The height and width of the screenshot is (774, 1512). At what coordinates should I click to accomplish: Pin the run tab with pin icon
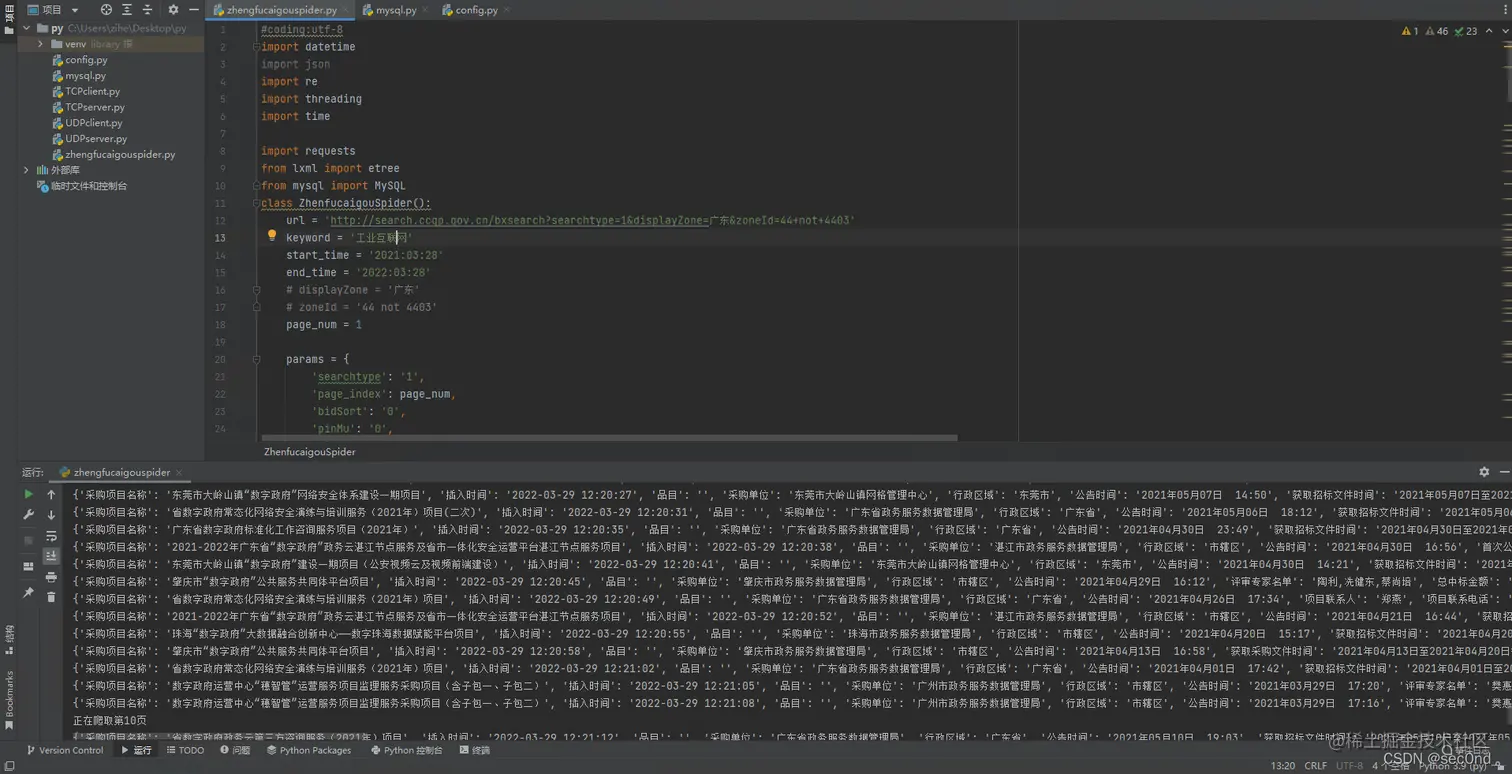pos(28,592)
